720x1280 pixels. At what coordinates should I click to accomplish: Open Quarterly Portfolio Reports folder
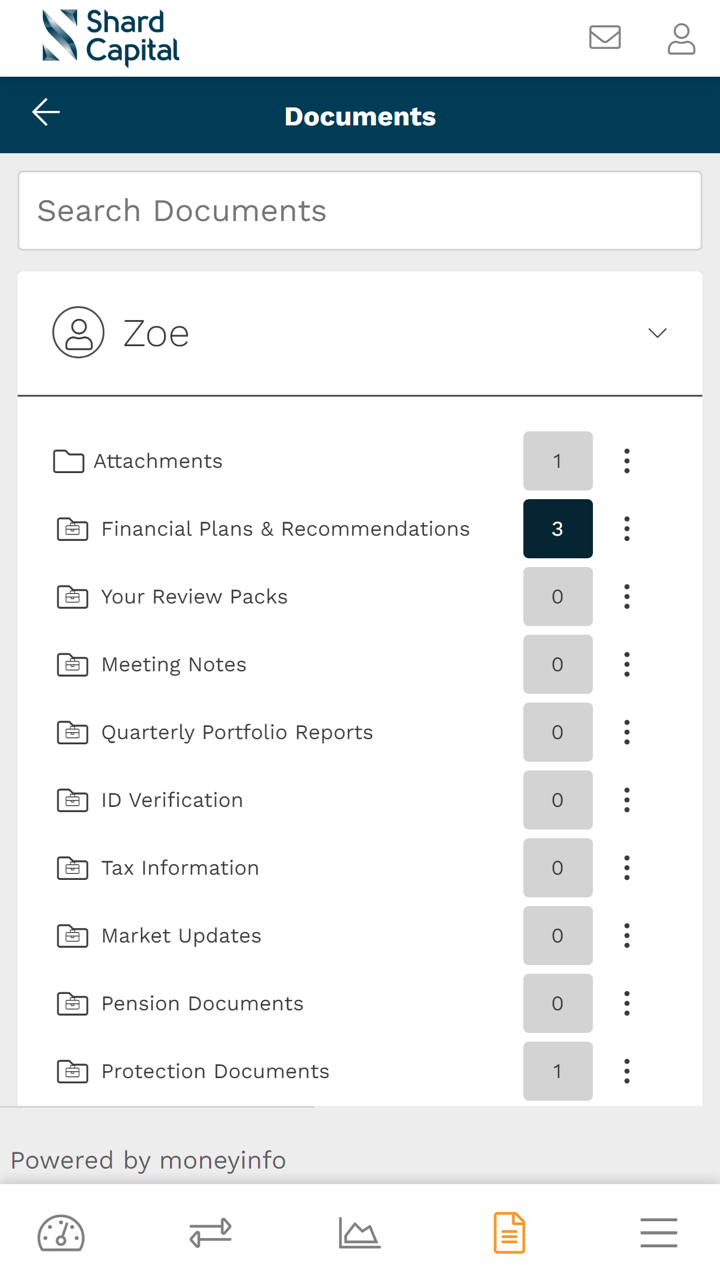237,732
